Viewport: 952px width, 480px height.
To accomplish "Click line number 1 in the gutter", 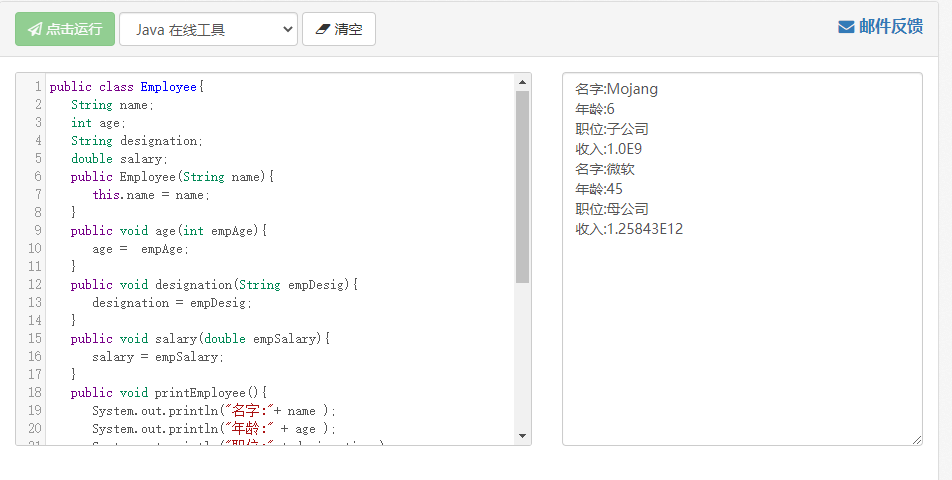I will (37, 87).
